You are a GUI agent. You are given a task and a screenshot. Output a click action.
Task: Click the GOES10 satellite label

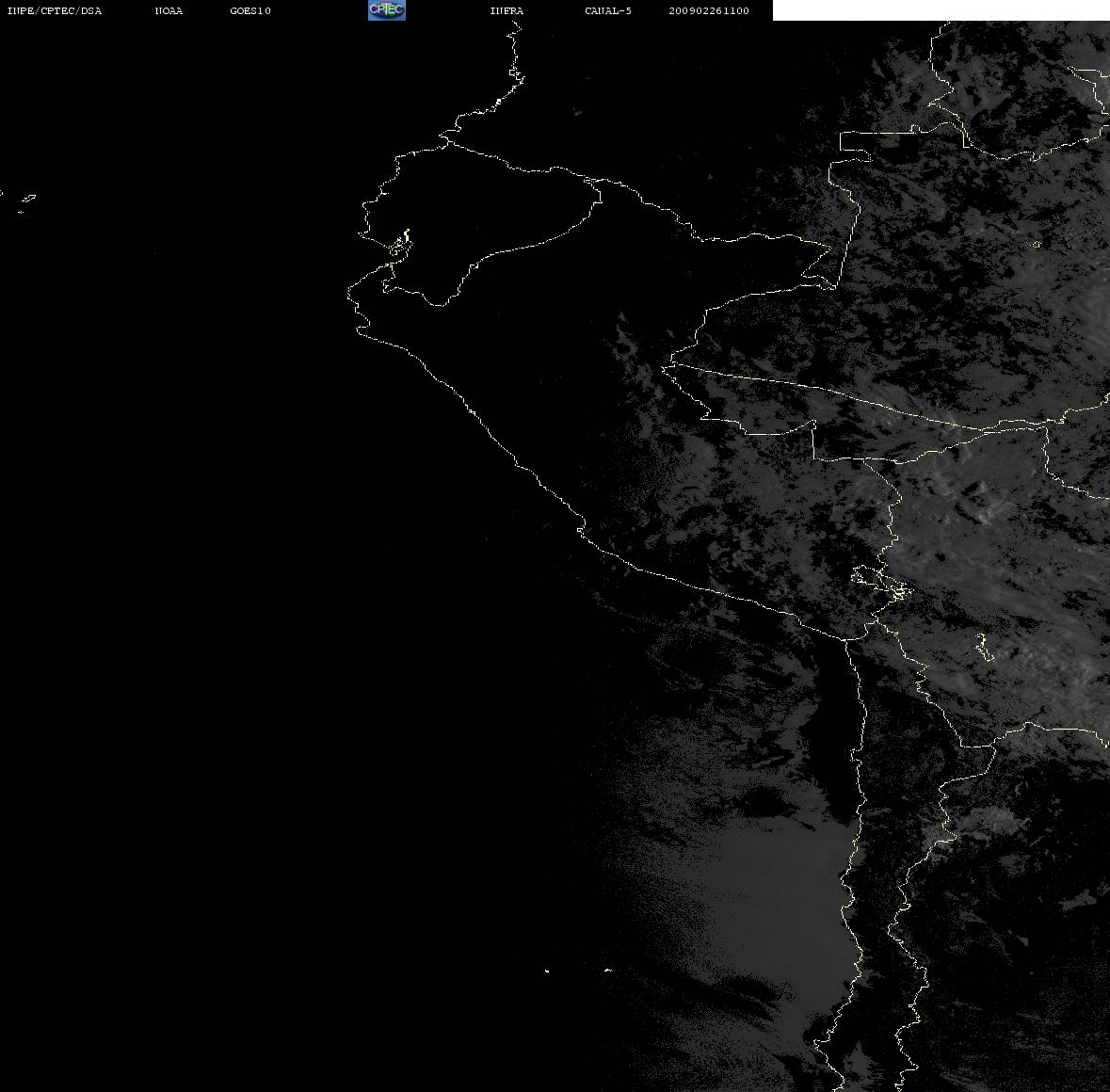click(250, 10)
